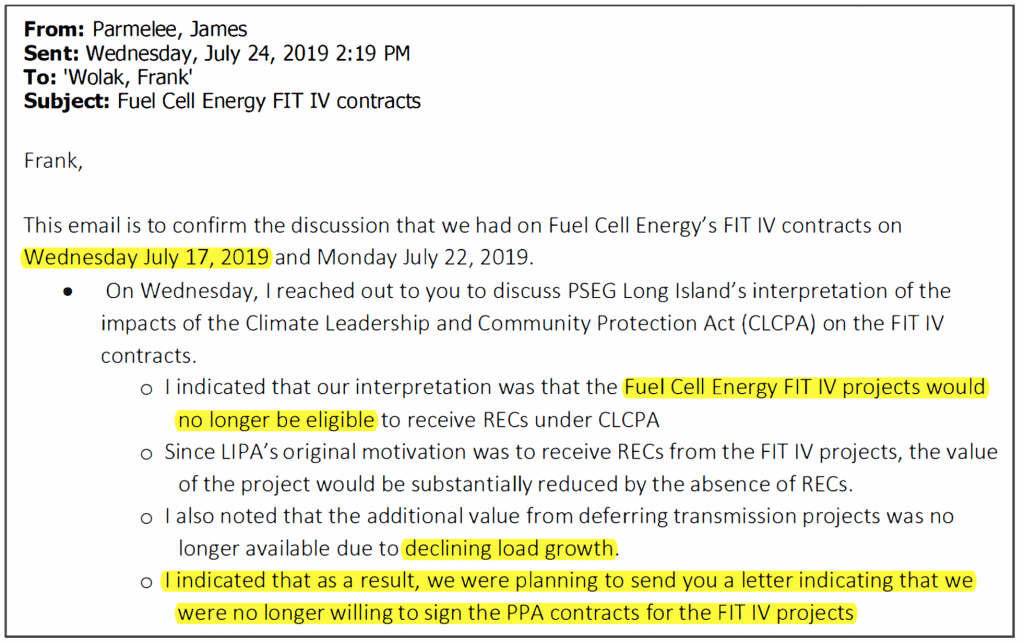1024x643 pixels.
Task: Click highlighted phrase "declining load growth"
Action: (x=510, y=548)
